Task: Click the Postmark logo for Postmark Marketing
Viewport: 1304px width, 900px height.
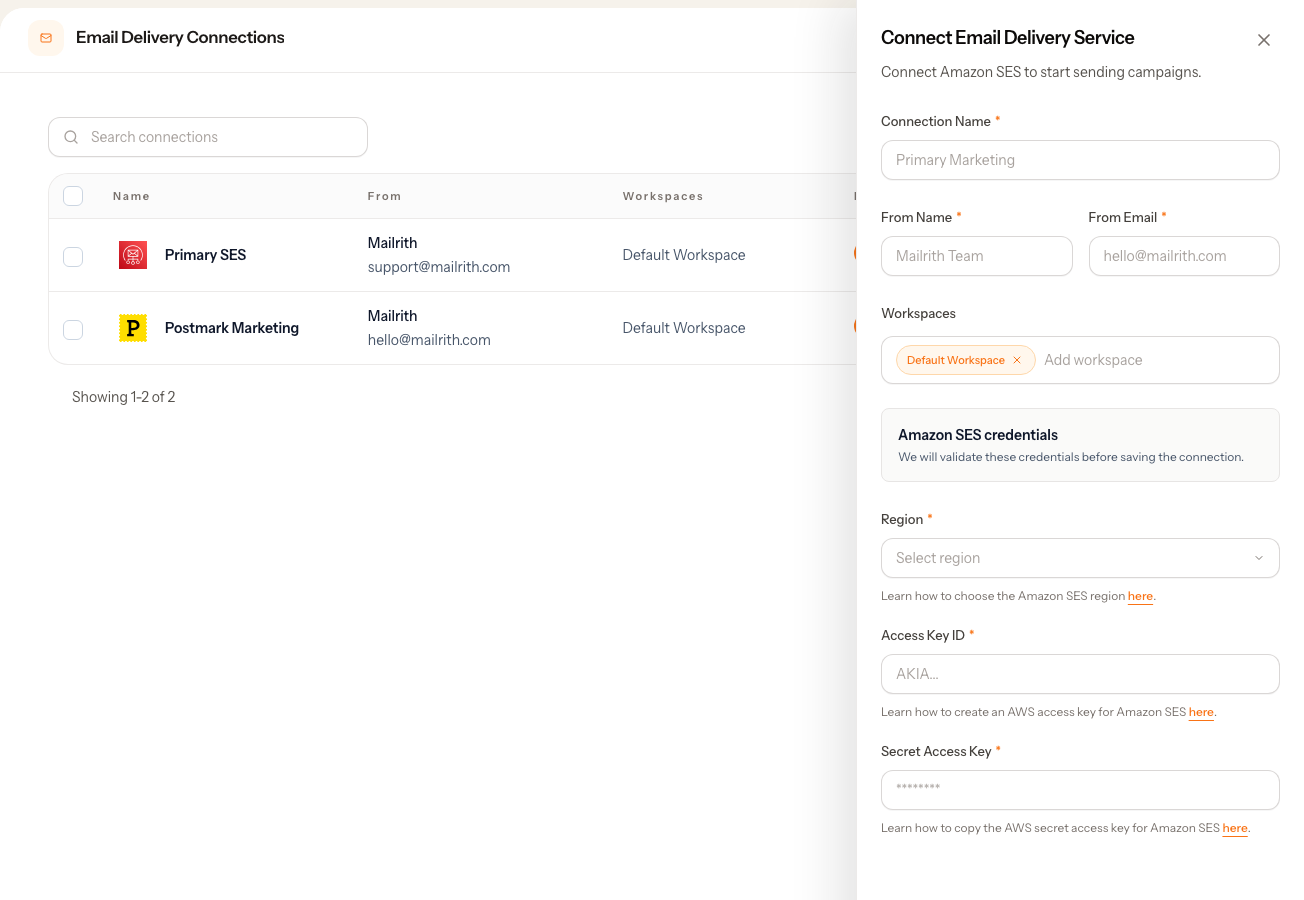Action: [x=133, y=328]
